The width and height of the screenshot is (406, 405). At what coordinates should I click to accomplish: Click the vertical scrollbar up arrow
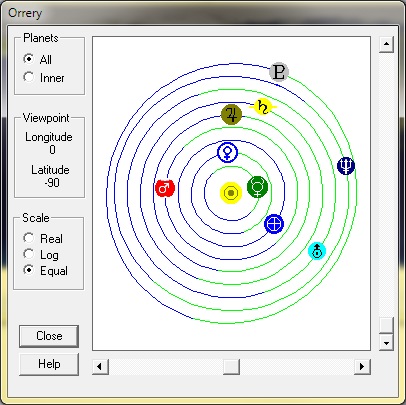point(386,44)
